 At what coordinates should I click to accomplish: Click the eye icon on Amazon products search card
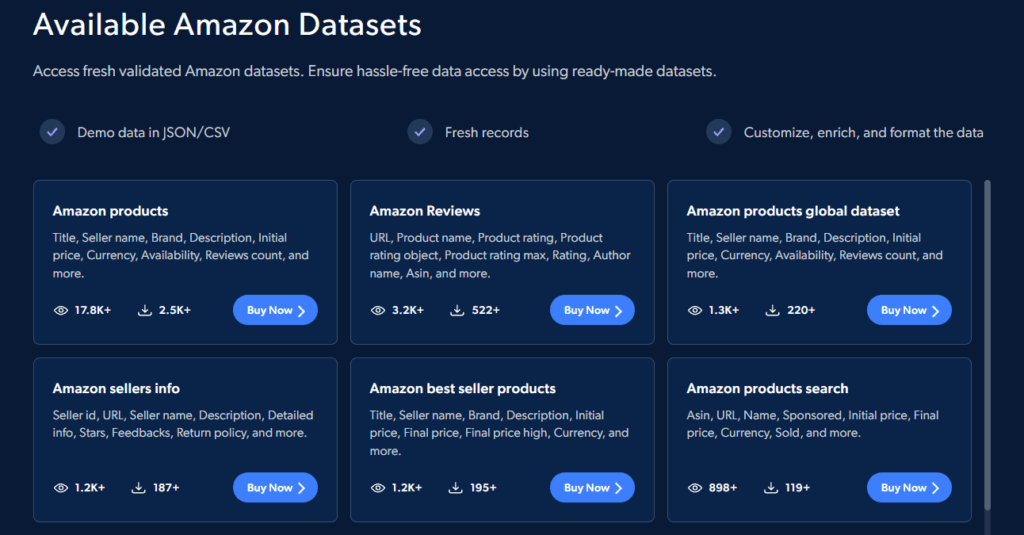tap(695, 488)
